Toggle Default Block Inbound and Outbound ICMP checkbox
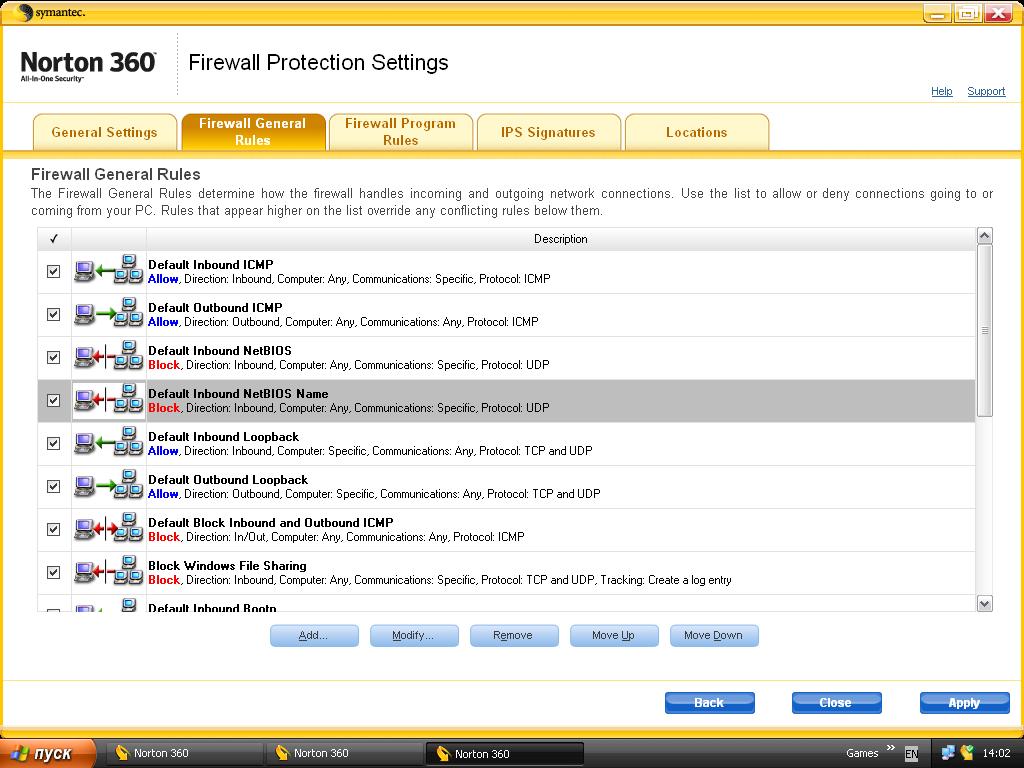This screenshot has height=768, width=1024. [x=54, y=530]
